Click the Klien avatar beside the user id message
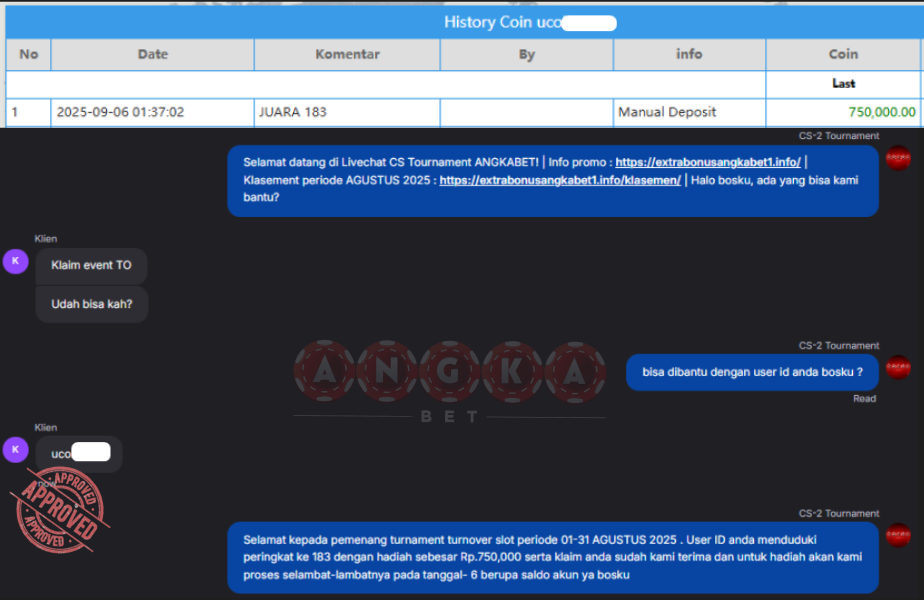 click(x=16, y=450)
